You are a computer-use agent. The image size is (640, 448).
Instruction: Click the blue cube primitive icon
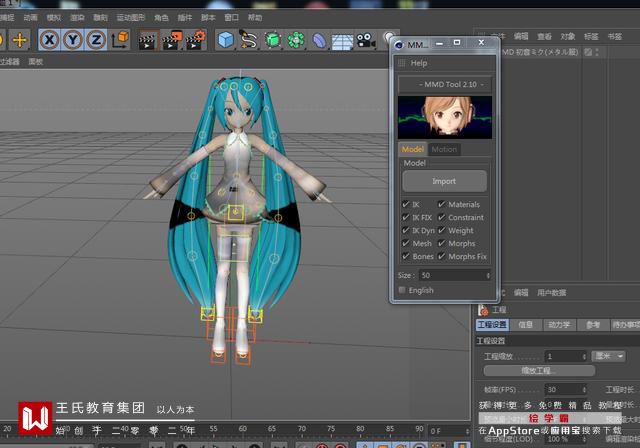pyautogui.click(x=225, y=40)
